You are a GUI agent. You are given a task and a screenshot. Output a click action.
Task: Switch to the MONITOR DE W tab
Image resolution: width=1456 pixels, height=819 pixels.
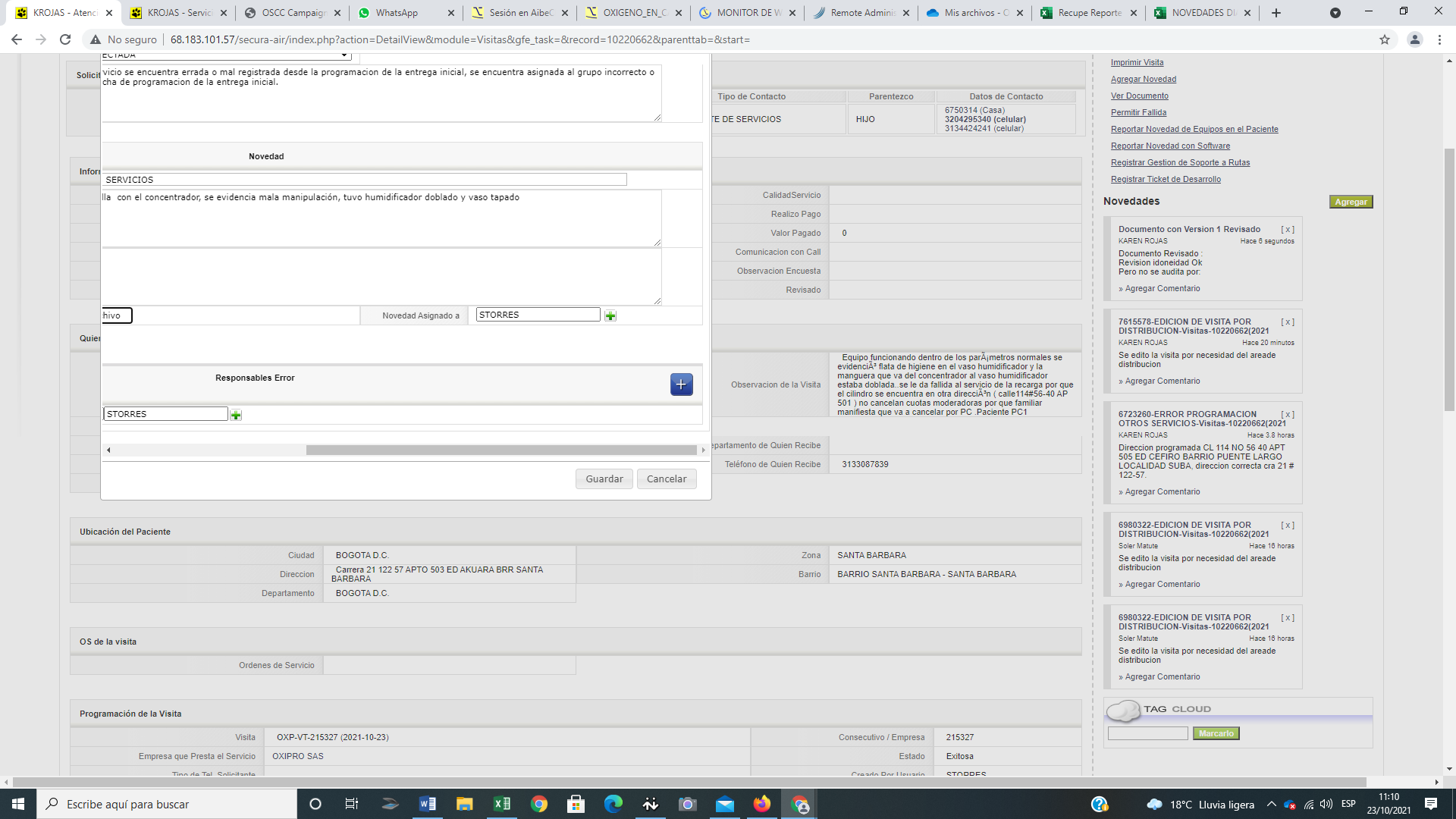click(x=747, y=13)
